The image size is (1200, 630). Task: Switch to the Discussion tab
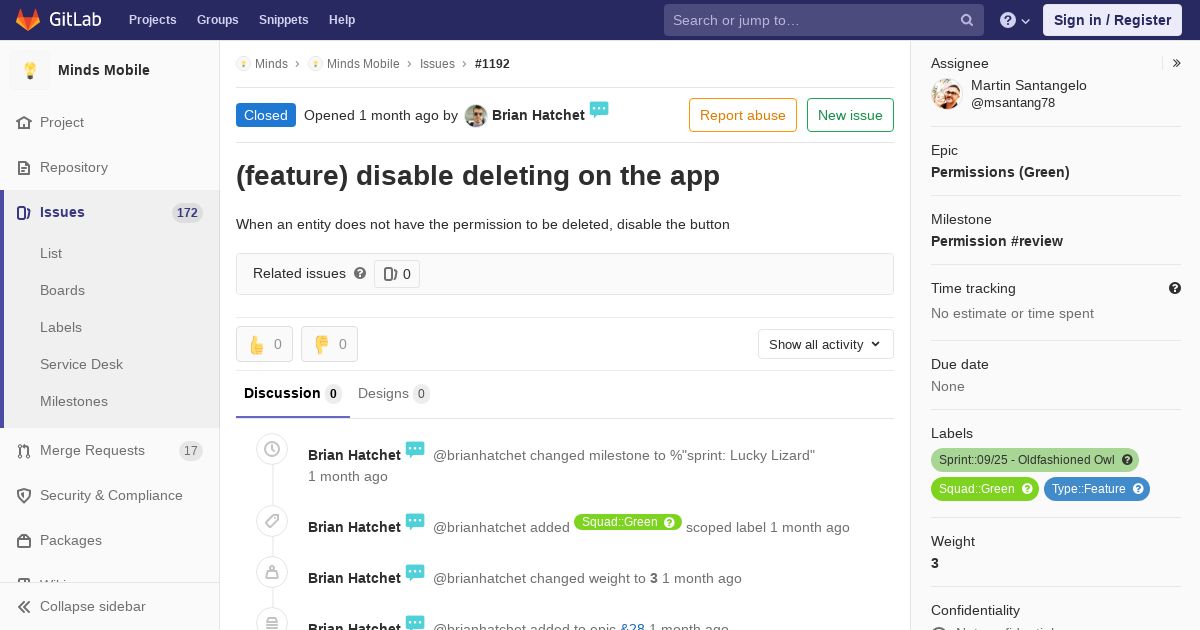point(293,394)
